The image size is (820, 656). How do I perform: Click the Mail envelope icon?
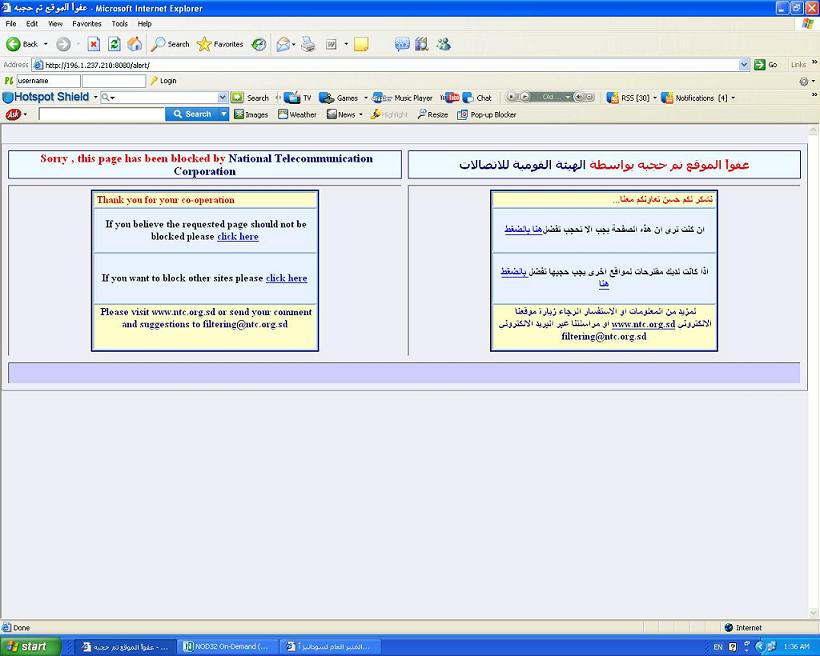point(283,44)
